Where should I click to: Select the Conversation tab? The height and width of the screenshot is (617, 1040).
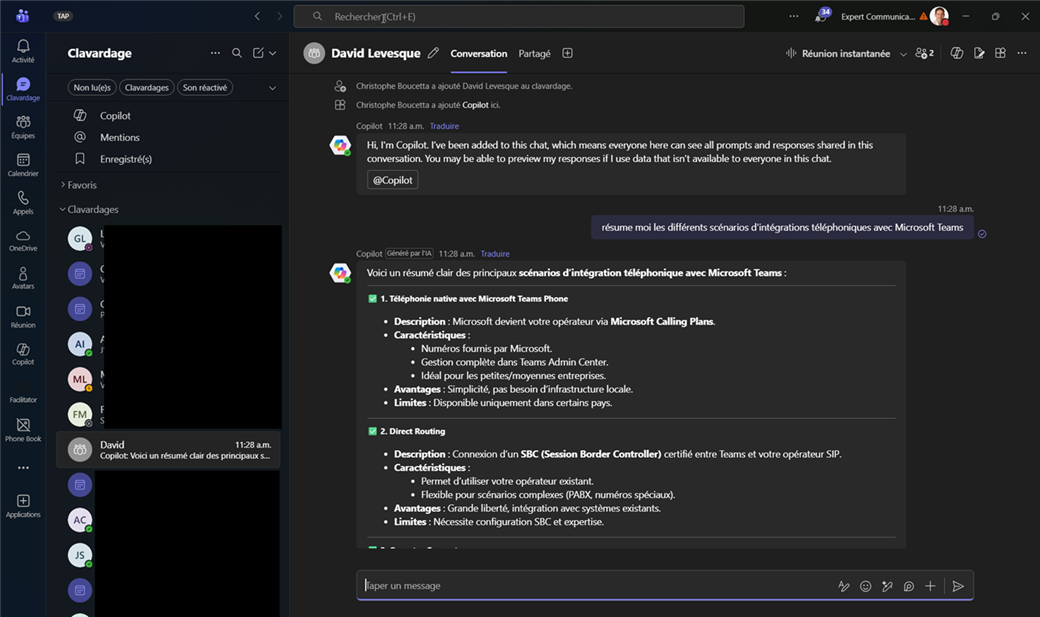coord(478,54)
